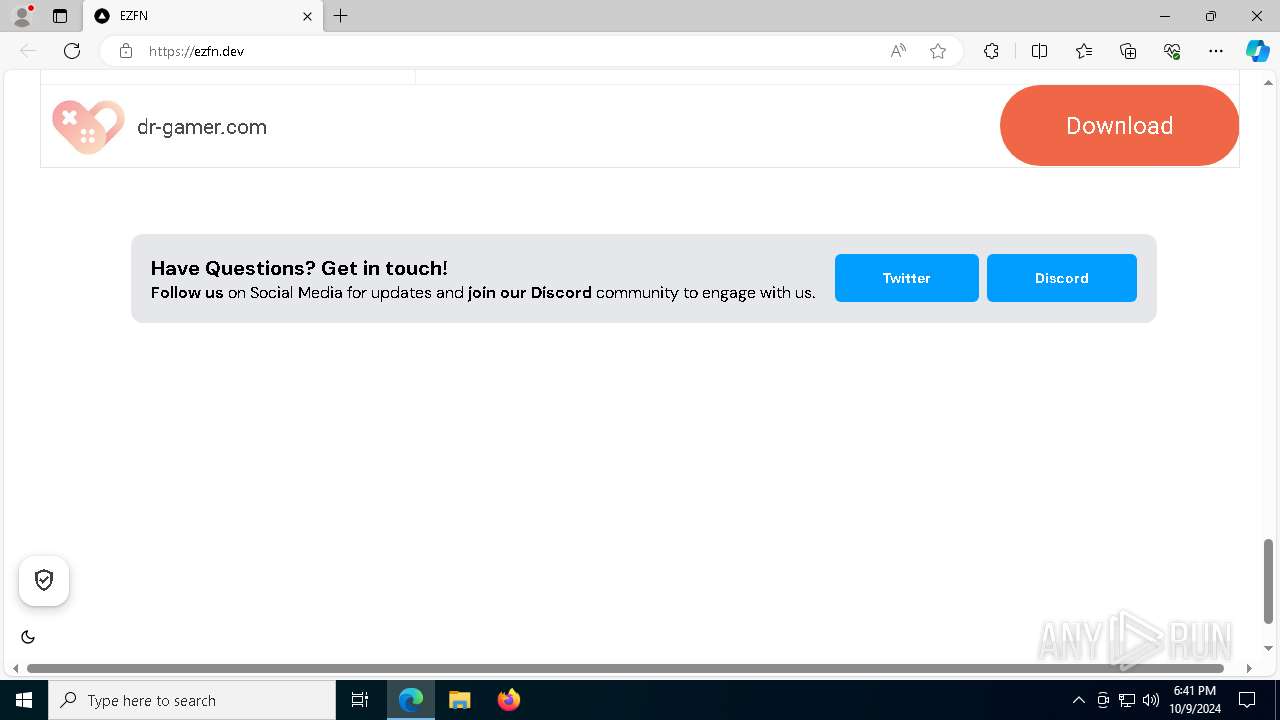Close the EZFN tab
Screen dimensions: 1280x720
307,16
